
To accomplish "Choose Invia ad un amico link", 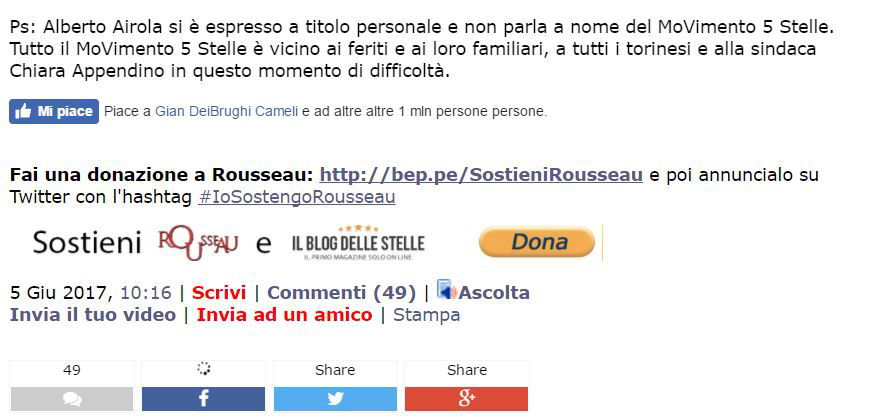I will point(284,315).
